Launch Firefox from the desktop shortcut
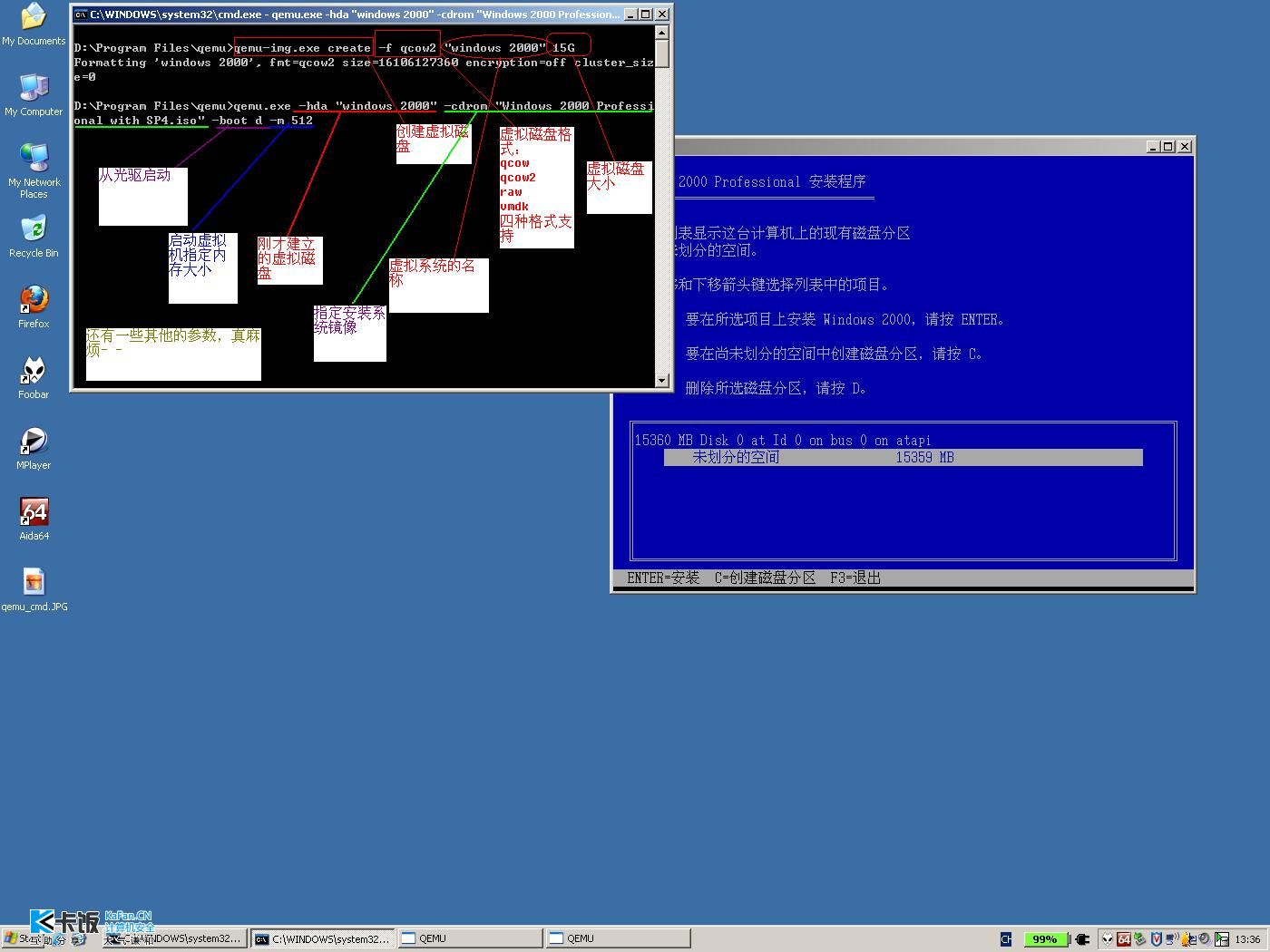1270x952 pixels. click(x=34, y=306)
